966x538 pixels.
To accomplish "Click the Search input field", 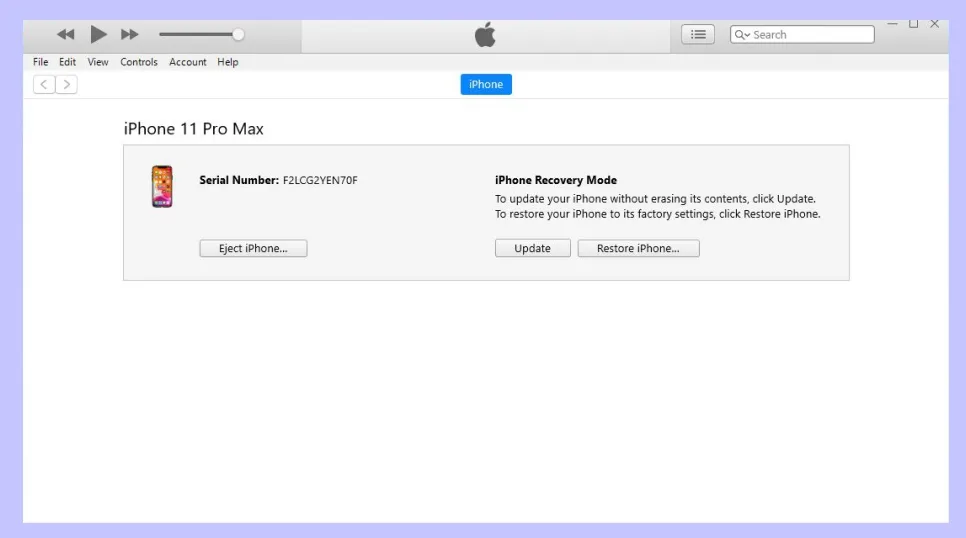I will (x=802, y=35).
